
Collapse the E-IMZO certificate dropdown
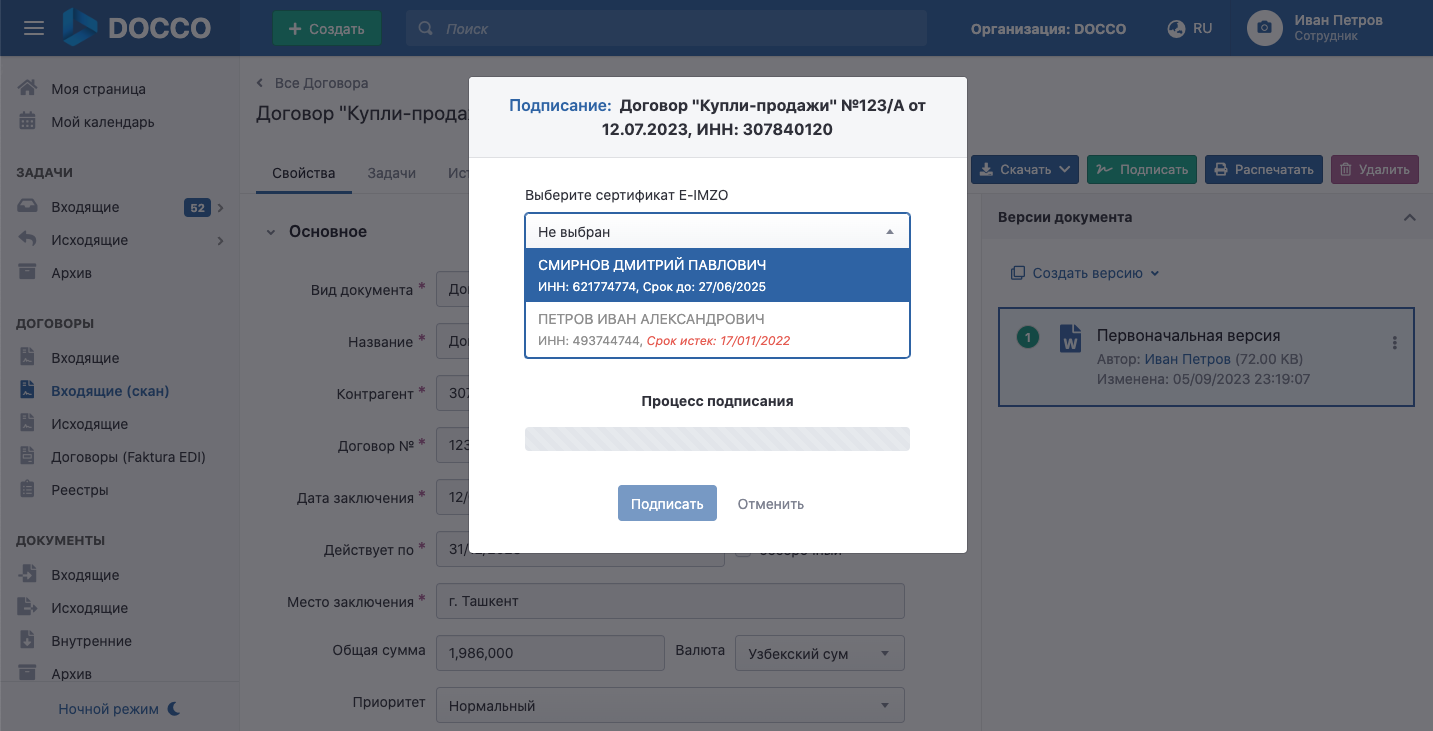[717, 231]
